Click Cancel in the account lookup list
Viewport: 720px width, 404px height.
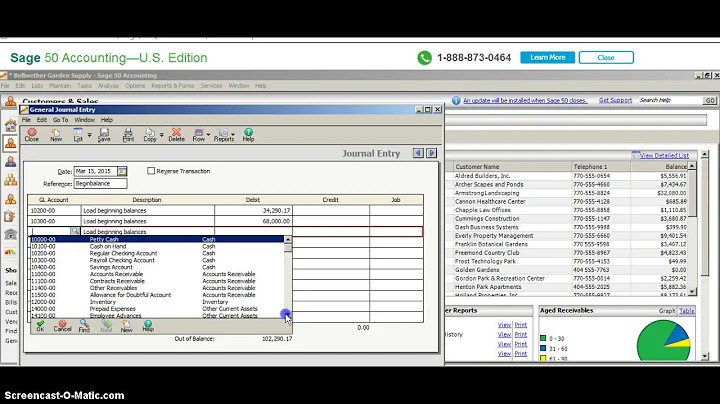click(x=62, y=326)
